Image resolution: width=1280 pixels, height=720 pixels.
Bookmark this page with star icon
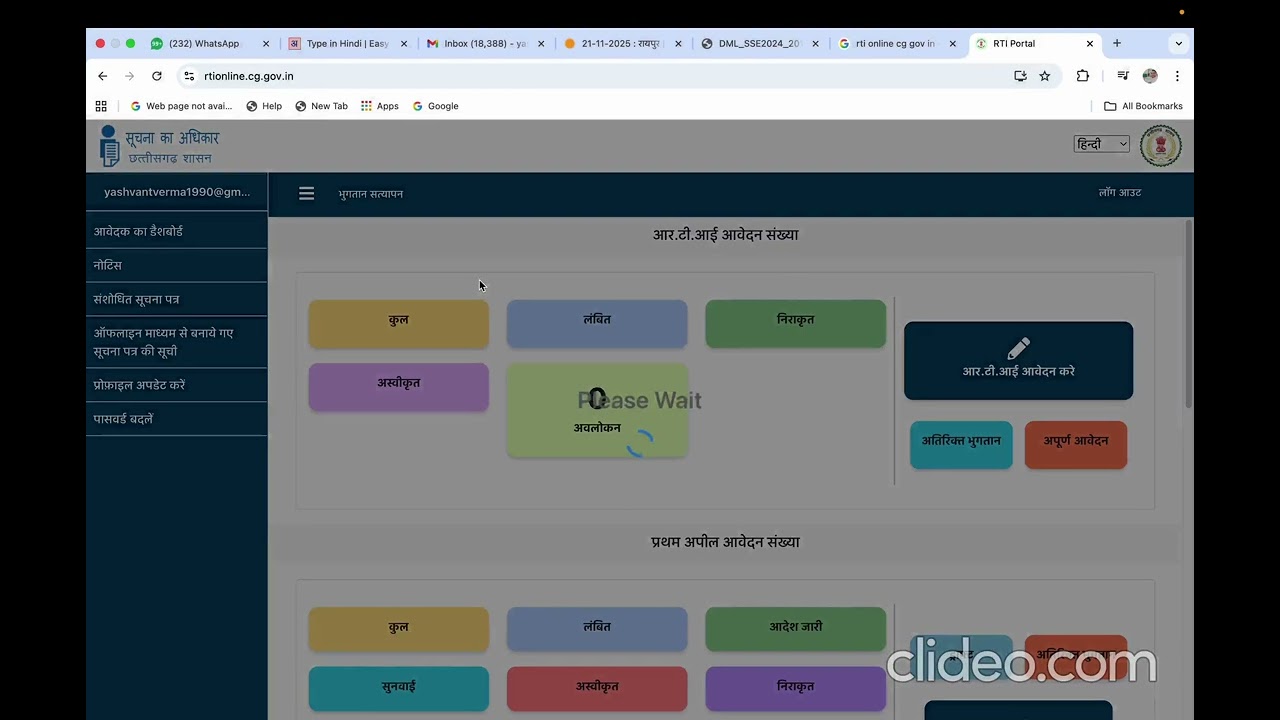click(1045, 76)
